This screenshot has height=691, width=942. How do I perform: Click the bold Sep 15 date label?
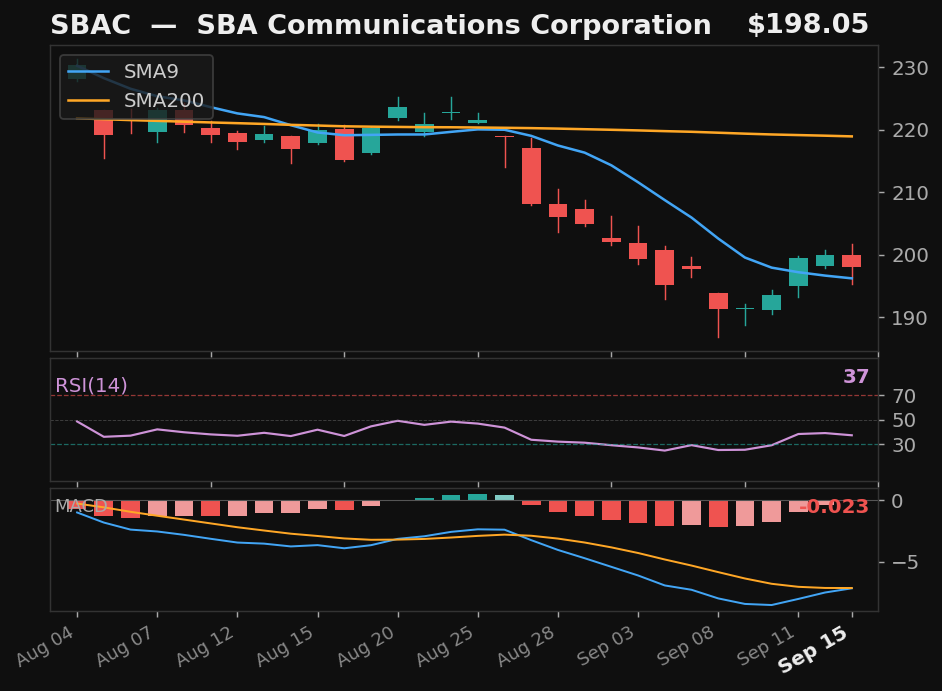coord(814,649)
